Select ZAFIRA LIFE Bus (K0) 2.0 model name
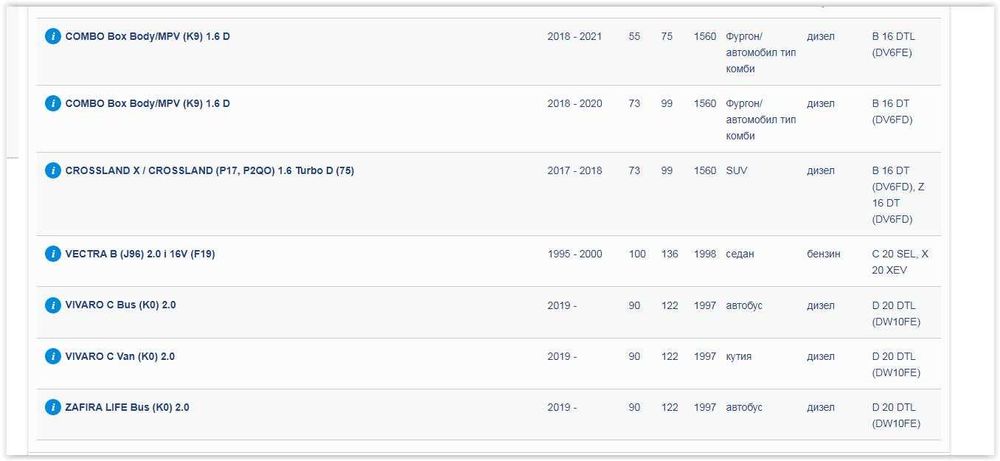This screenshot has height=461, width=1000. click(x=127, y=407)
